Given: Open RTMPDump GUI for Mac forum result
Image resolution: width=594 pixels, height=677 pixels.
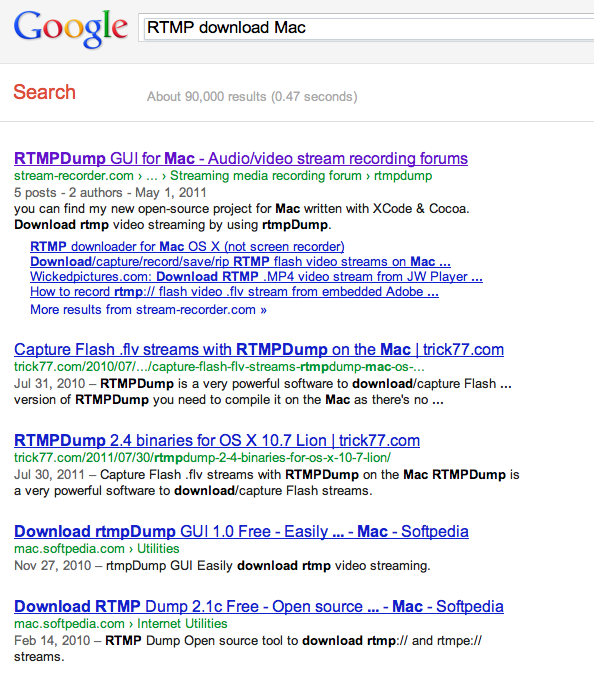Looking at the screenshot, I should tap(241, 158).
